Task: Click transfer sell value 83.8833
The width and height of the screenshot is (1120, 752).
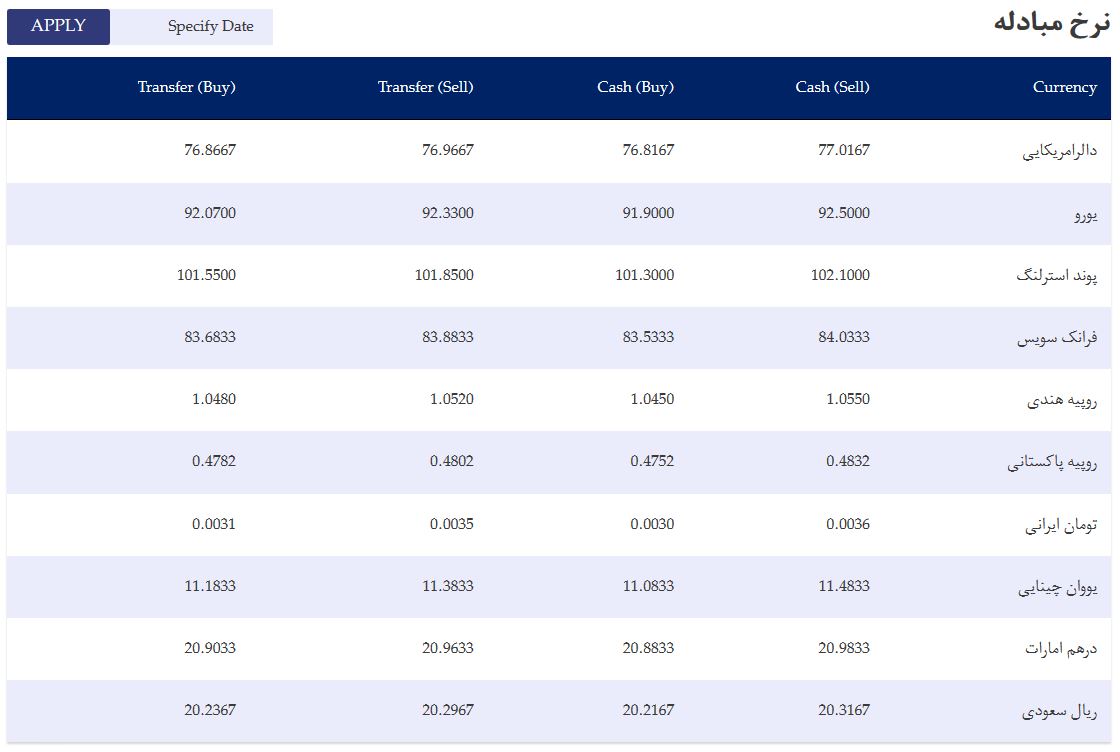Action: [x=448, y=337]
